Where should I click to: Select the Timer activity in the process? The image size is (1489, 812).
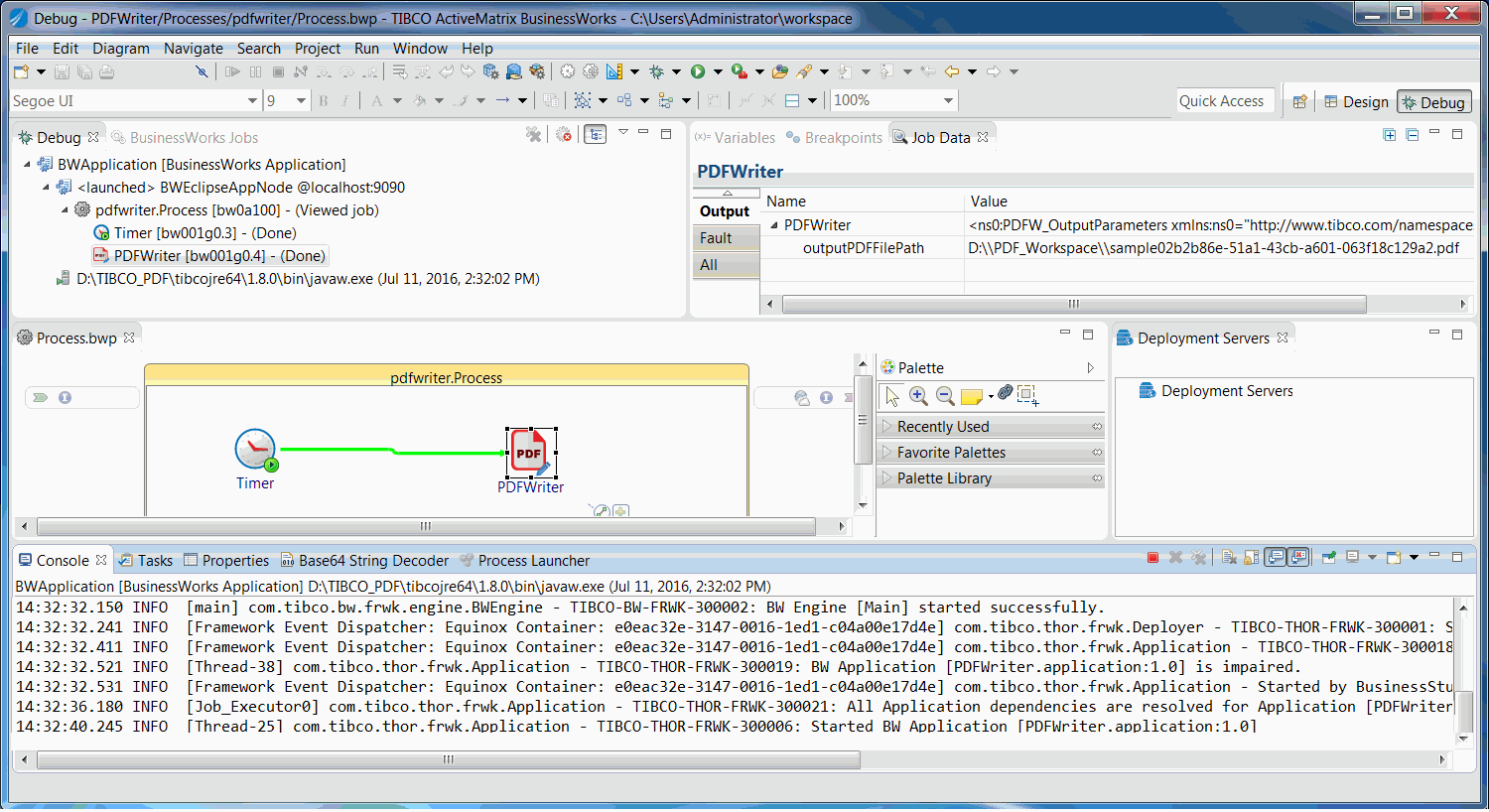pos(255,451)
